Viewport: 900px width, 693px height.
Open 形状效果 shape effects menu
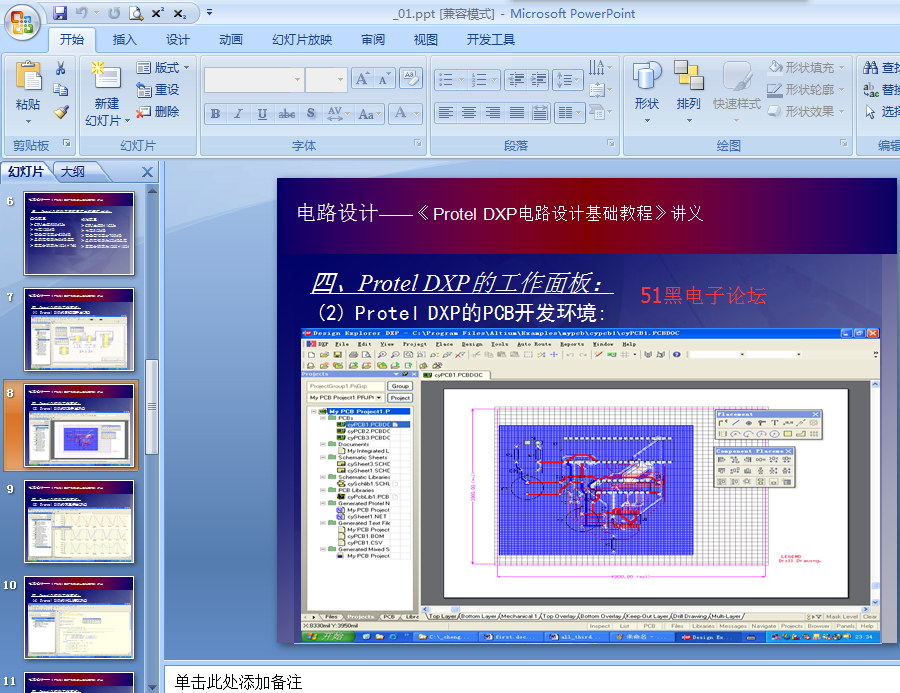click(x=806, y=111)
